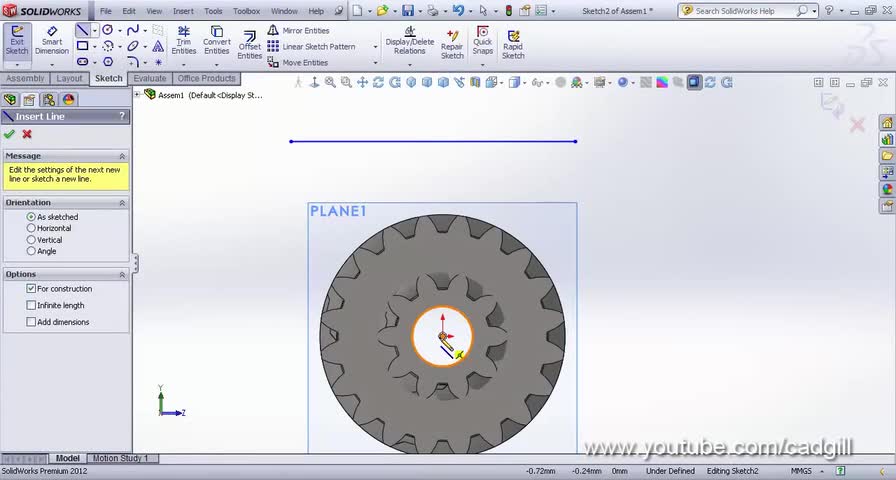The height and width of the screenshot is (480, 896).
Task: Collapse the Options section
Action: (x=122, y=274)
